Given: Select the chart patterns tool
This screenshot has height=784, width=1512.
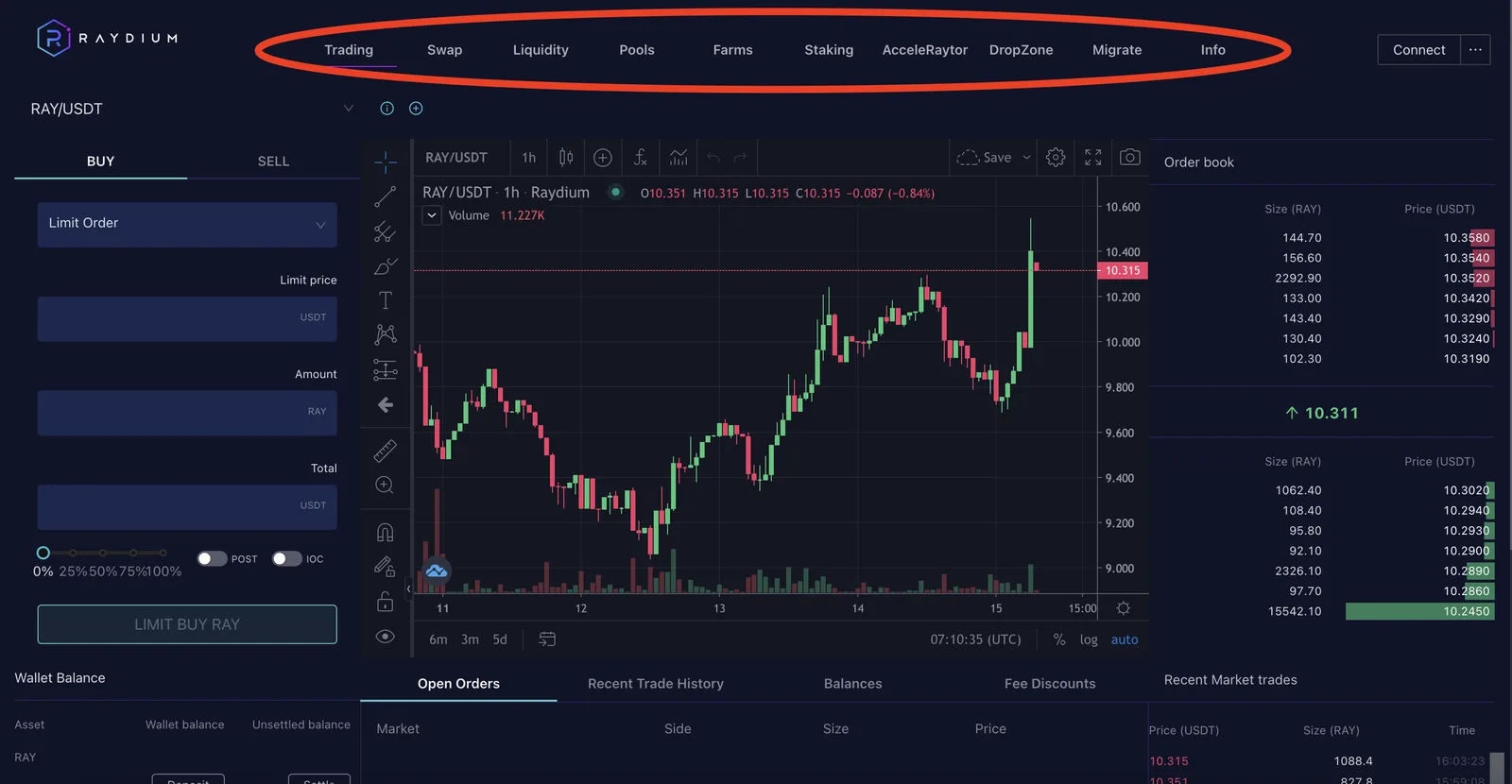Looking at the screenshot, I should point(386,334).
